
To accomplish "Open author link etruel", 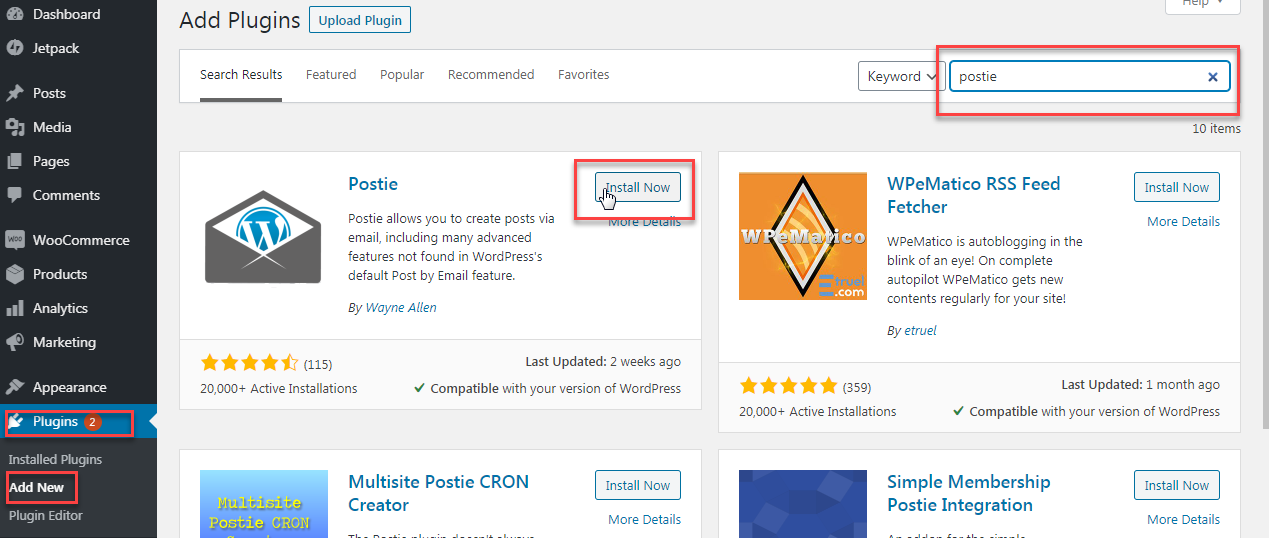I will tap(921, 331).
